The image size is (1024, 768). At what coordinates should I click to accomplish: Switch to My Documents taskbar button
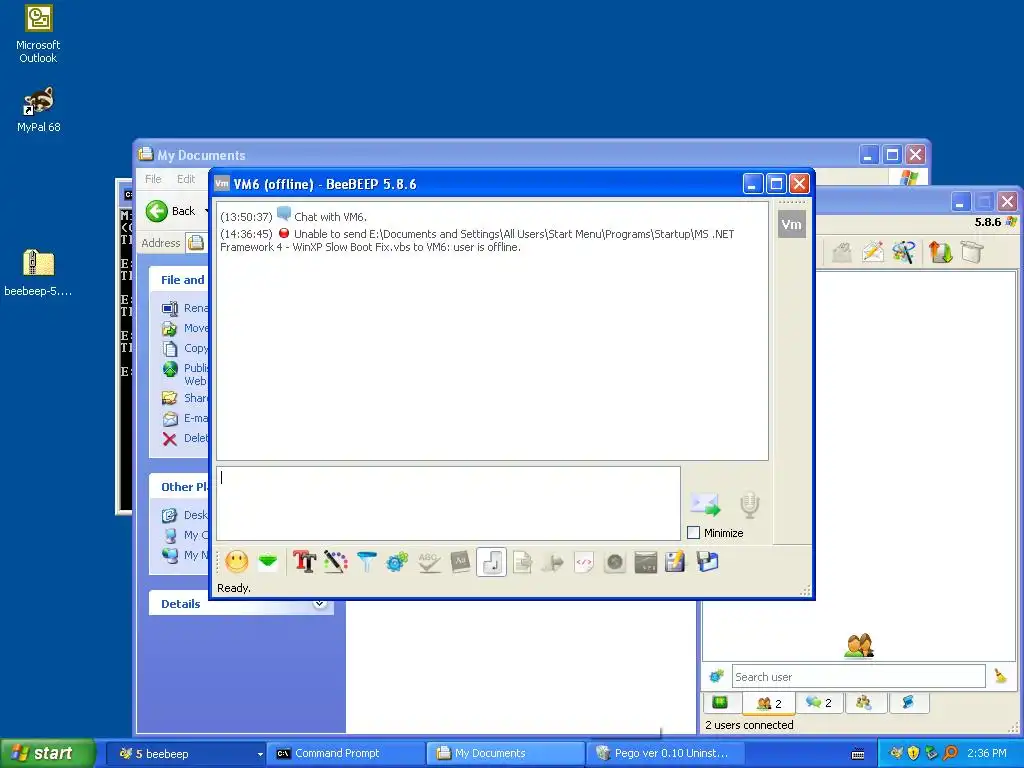coord(506,754)
